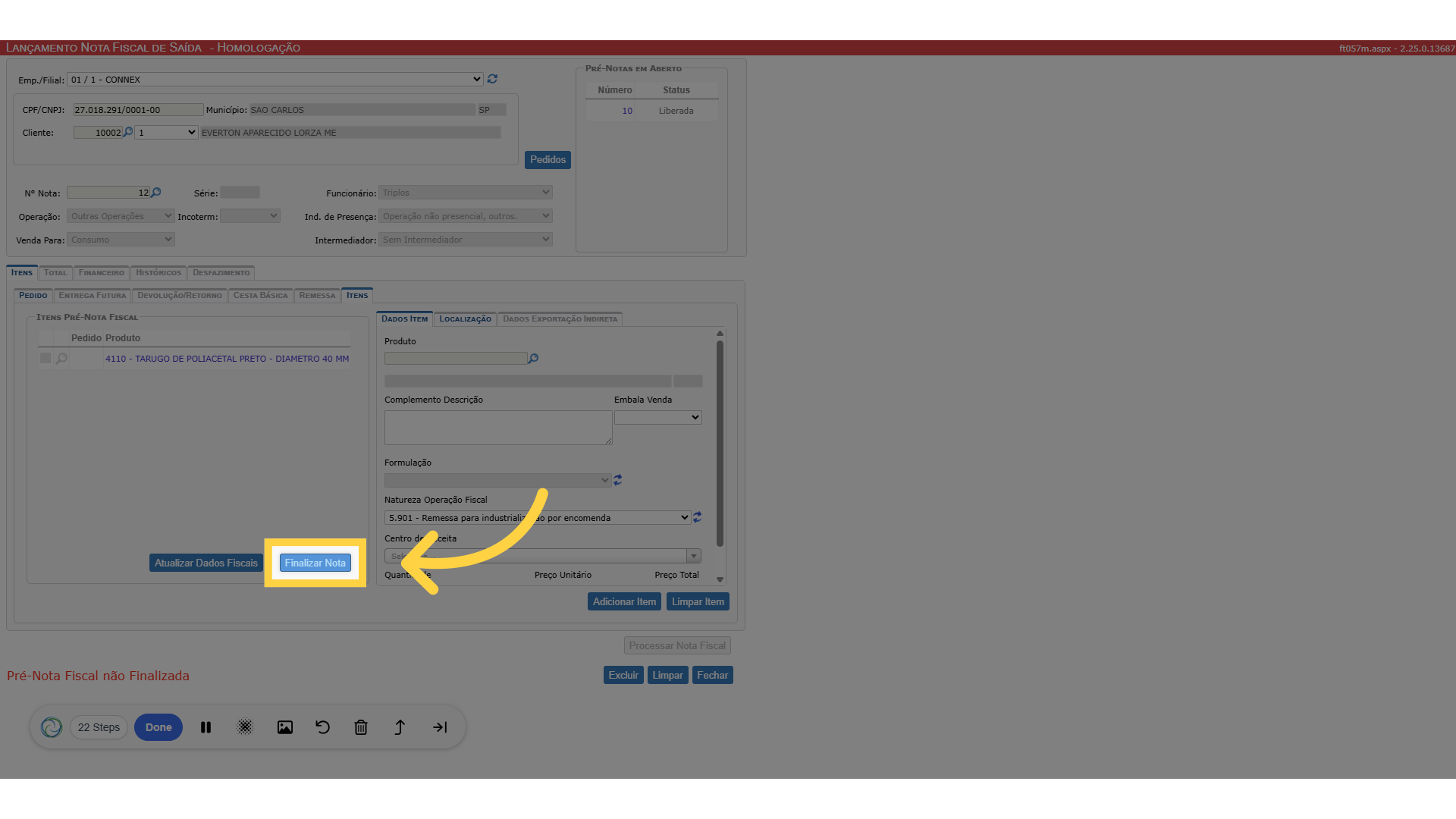Switch to the Financeiro tab
Image resolution: width=1456 pixels, height=819 pixels.
tap(102, 273)
